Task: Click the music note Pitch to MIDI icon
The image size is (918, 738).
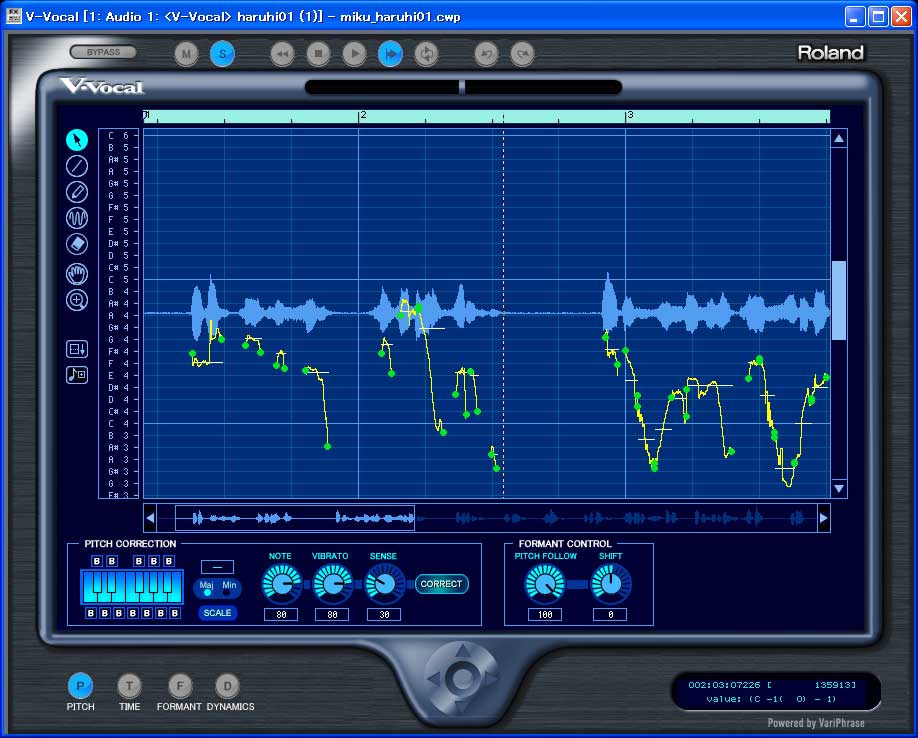Action: pyautogui.click(x=77, y=375)
